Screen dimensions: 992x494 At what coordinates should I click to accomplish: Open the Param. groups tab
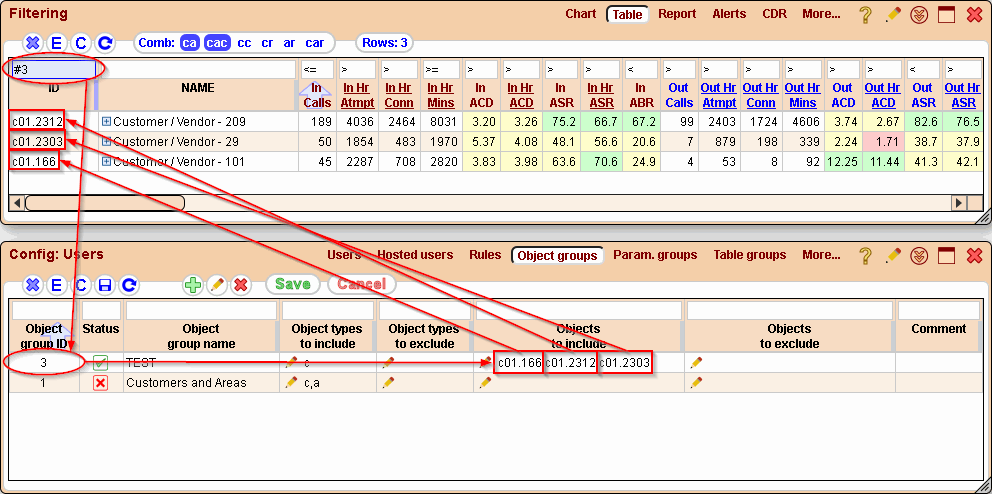[654, 255]
